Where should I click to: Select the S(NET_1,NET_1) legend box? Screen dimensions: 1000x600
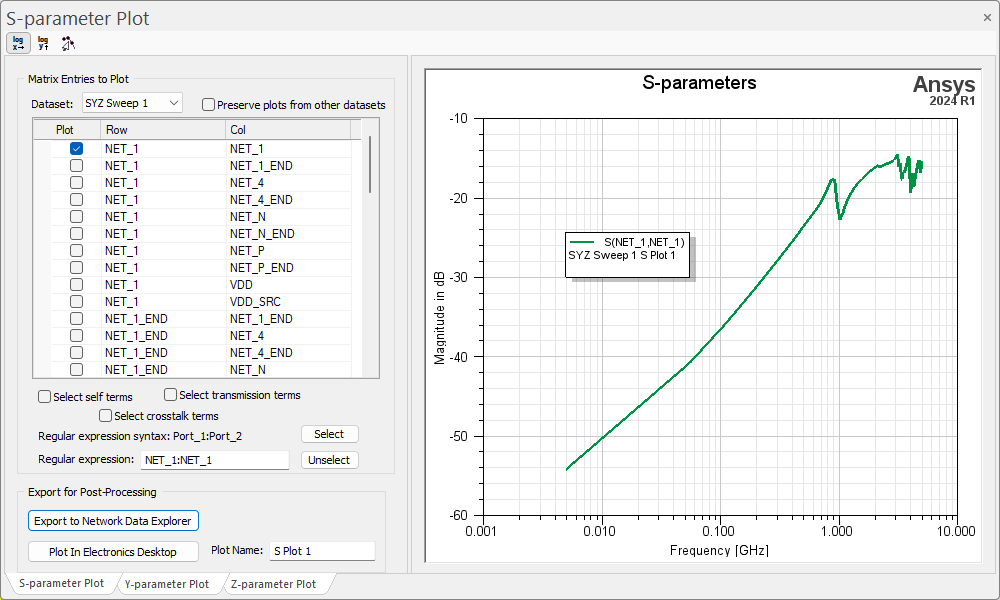[627, 252]
